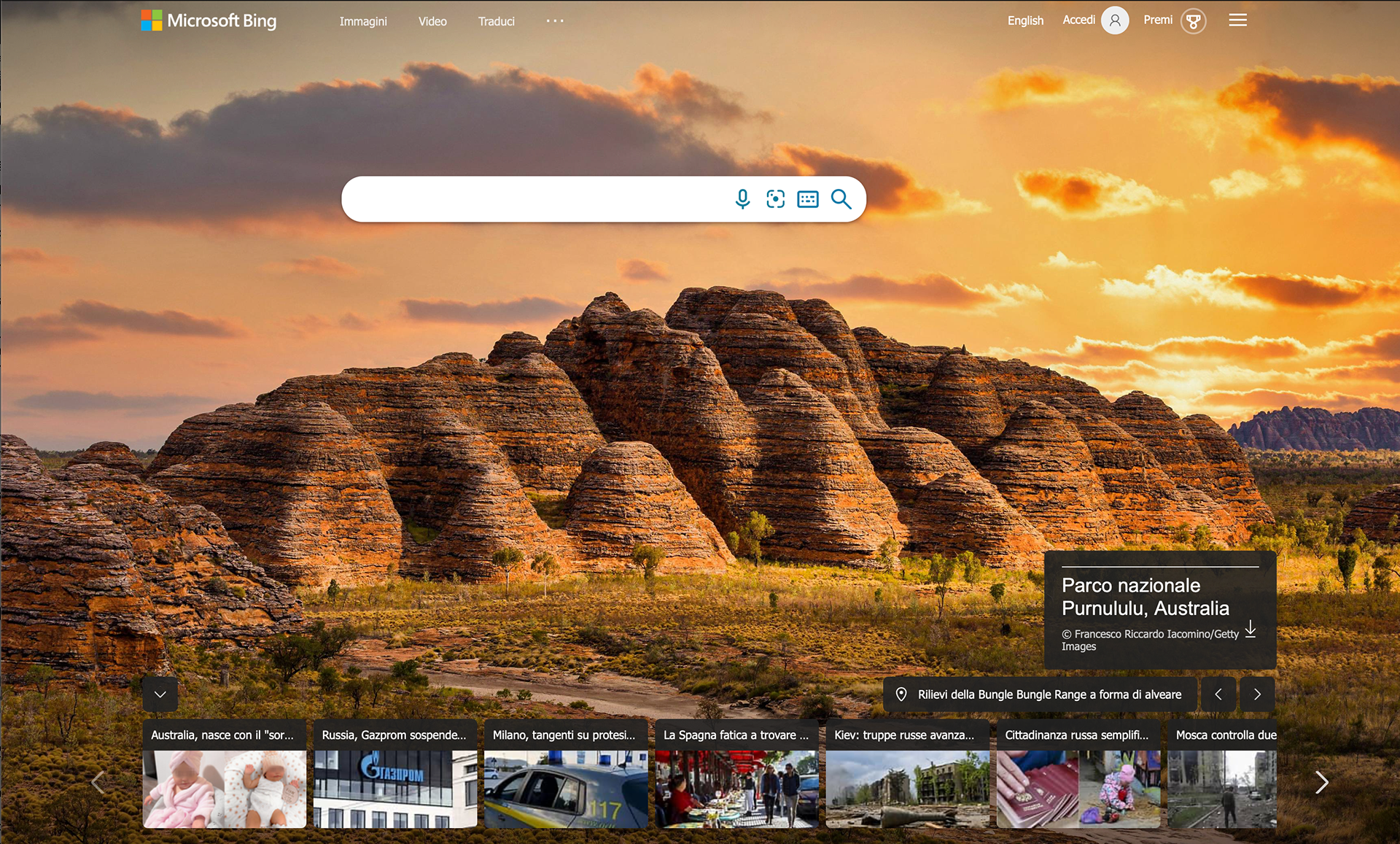
Task: Open the Gazprom news thumbnail
Action: (395, 789)
